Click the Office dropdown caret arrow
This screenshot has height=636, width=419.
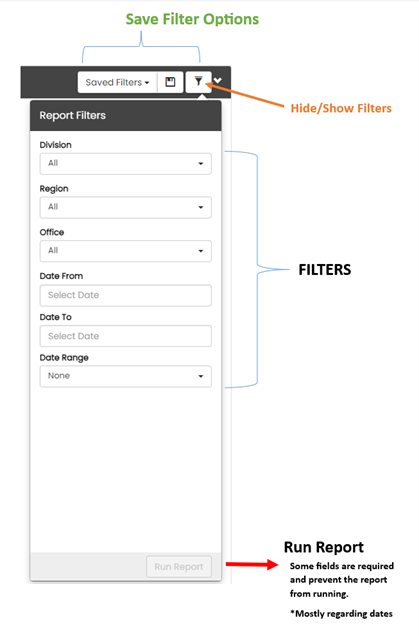coord(200,251)
